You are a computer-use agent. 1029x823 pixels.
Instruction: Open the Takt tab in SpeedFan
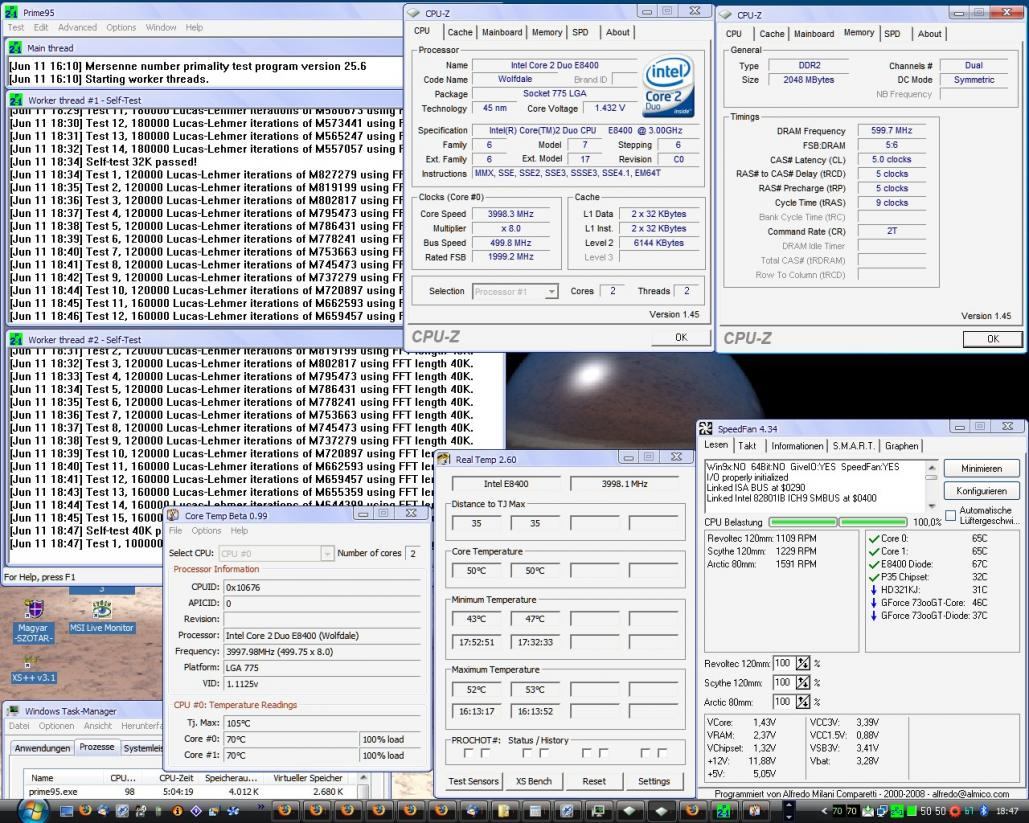747,446
